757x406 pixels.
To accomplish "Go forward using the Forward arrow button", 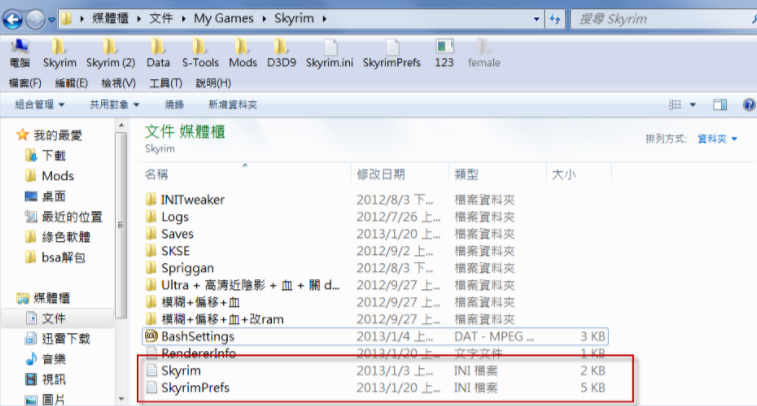I will click(35, 19).
